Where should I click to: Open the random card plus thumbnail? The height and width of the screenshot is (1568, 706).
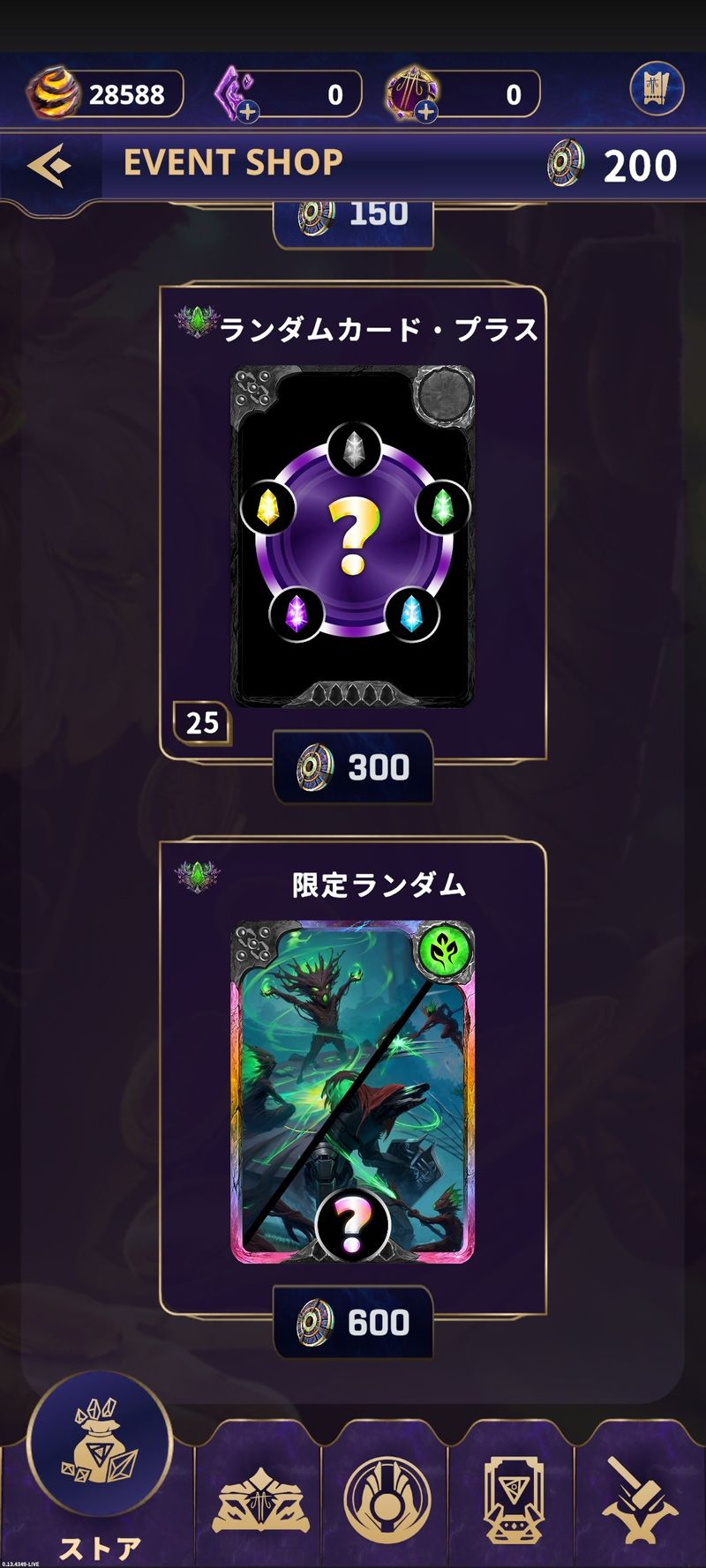point(353,537)
